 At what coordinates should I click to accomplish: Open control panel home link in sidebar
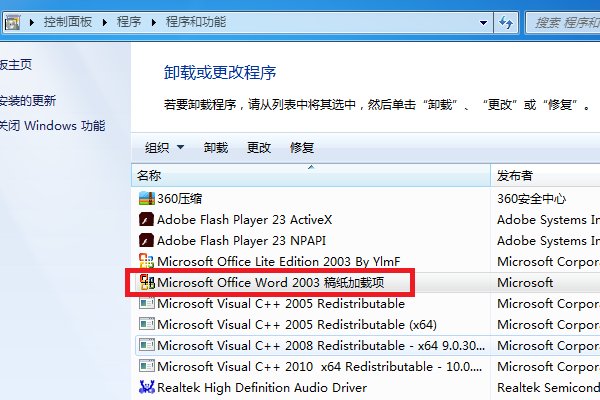click(x=16, y=64)
